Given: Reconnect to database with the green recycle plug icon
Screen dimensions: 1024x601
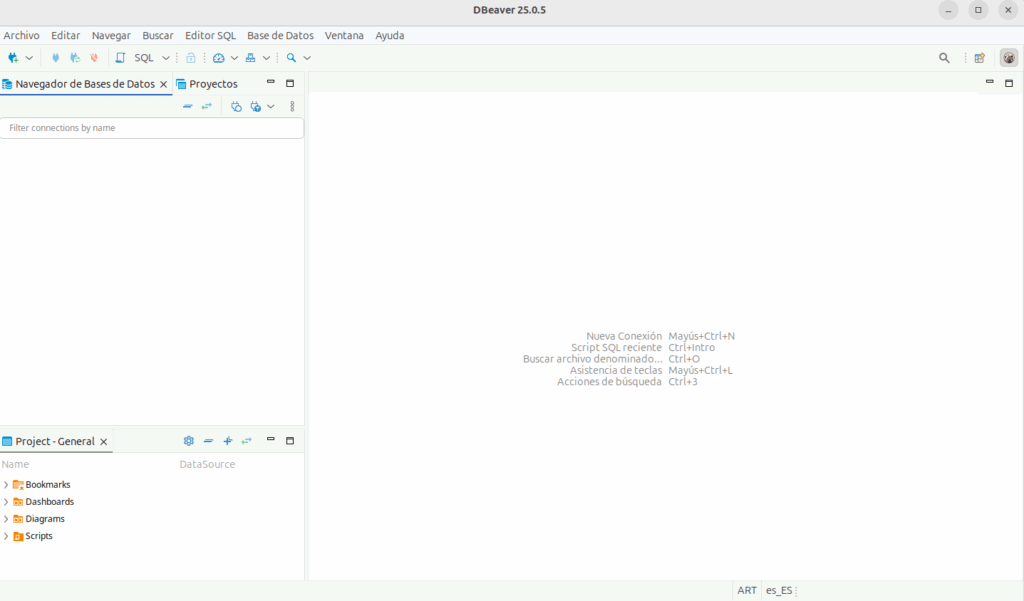Looking at the screenshot, I should [x=75, y=57].
